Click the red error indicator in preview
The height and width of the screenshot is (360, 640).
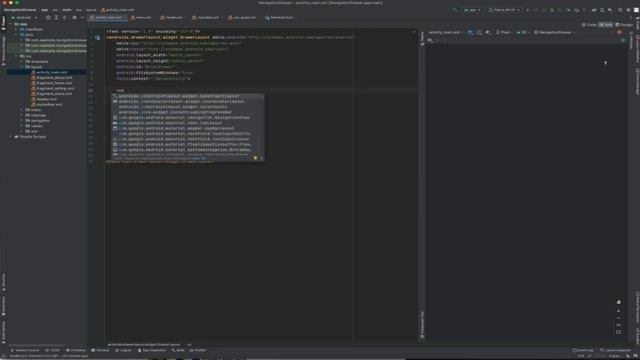pos(619,32)
